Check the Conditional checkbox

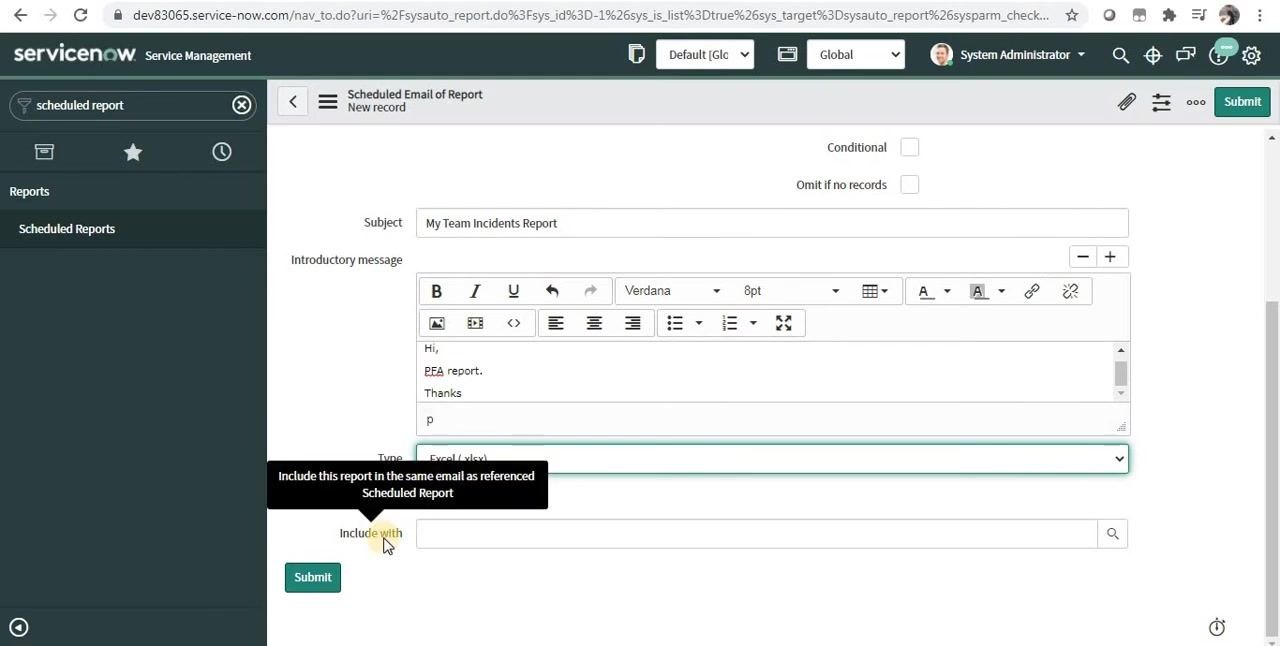909,147
